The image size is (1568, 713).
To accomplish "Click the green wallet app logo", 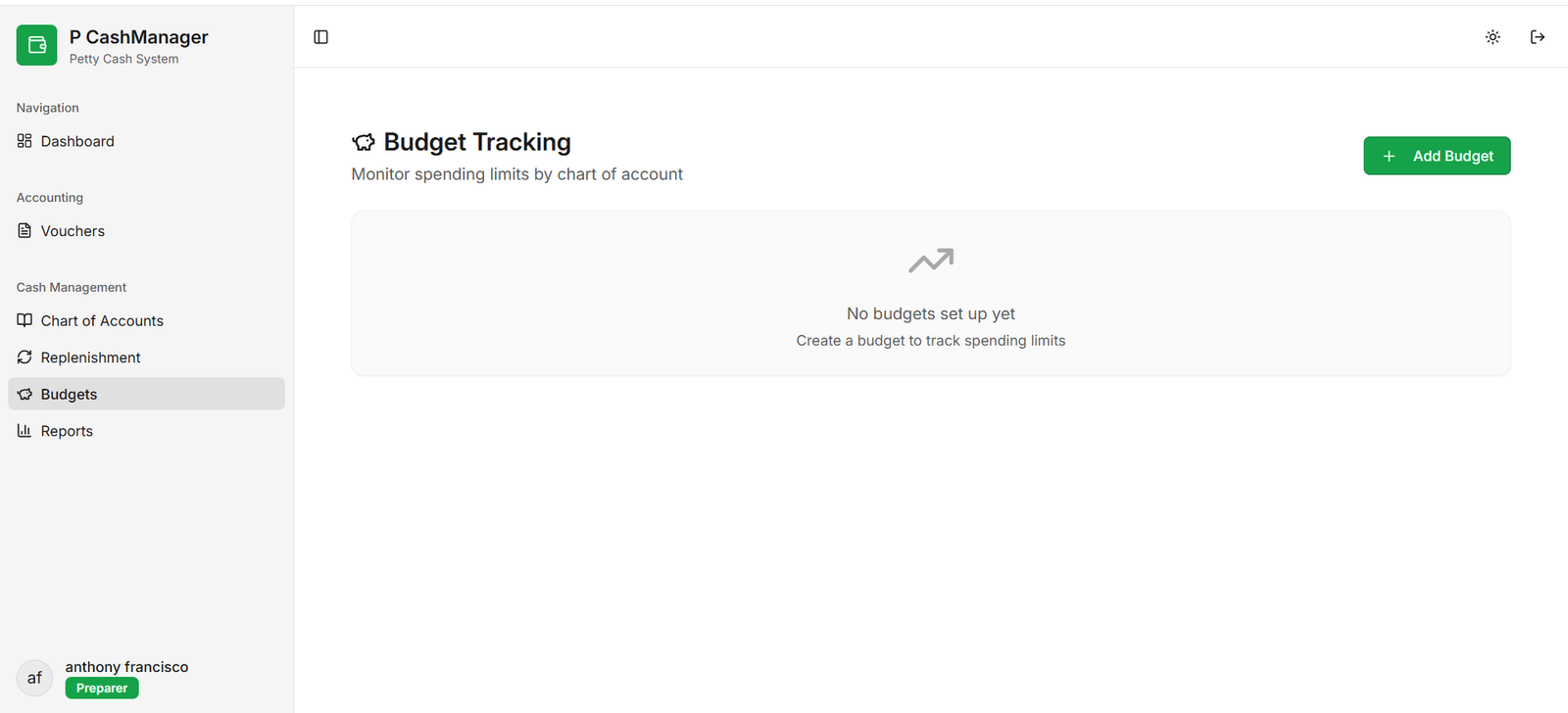I will pyautogui.click(x=36, y=45).
